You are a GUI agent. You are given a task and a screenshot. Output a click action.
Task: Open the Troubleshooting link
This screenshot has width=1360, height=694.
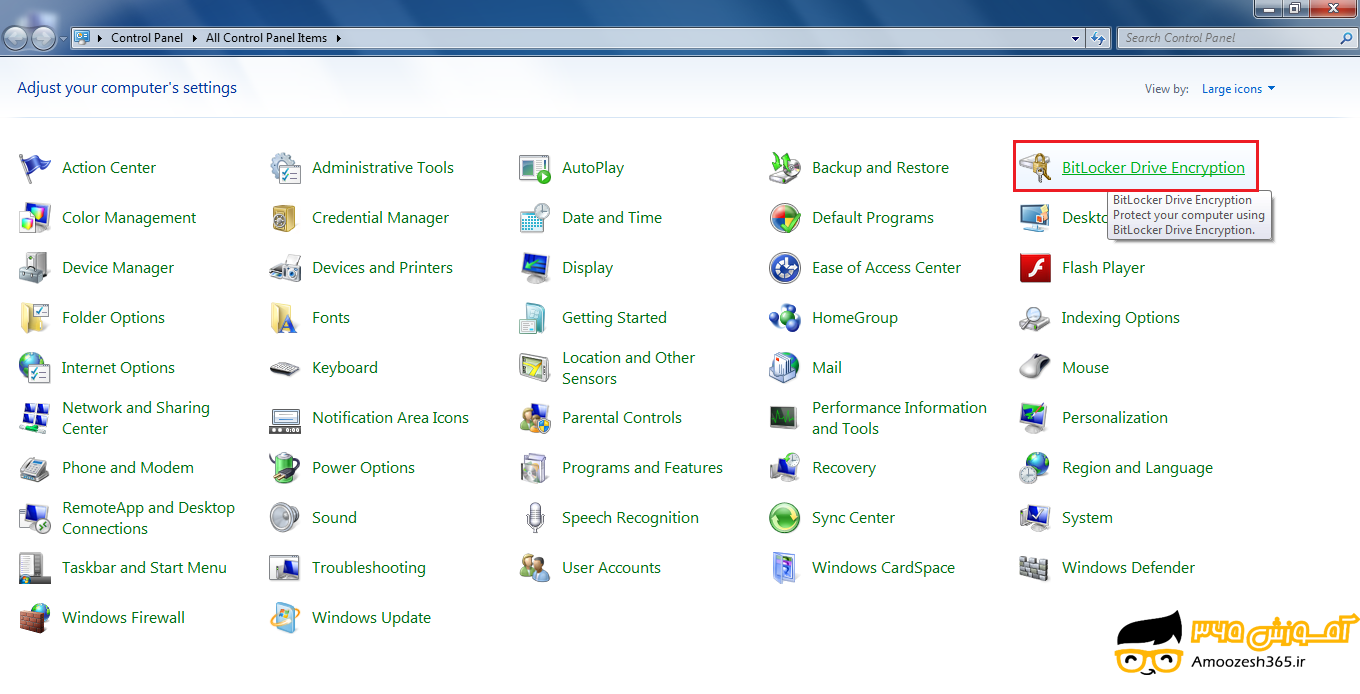(x=369, y=568)
